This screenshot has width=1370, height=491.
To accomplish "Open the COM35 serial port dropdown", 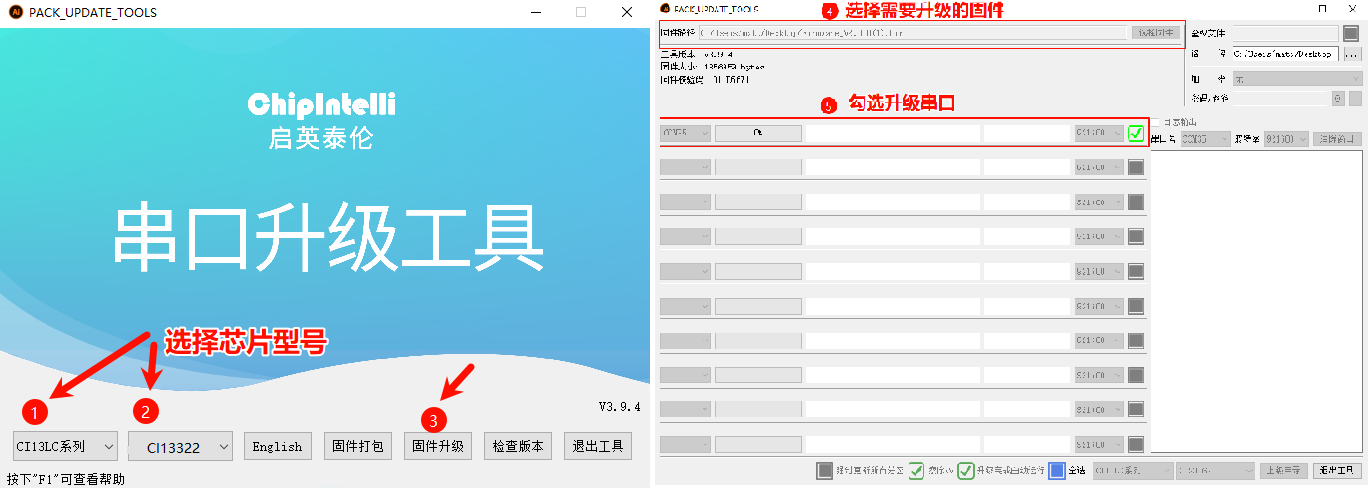I will (1205, 139).
